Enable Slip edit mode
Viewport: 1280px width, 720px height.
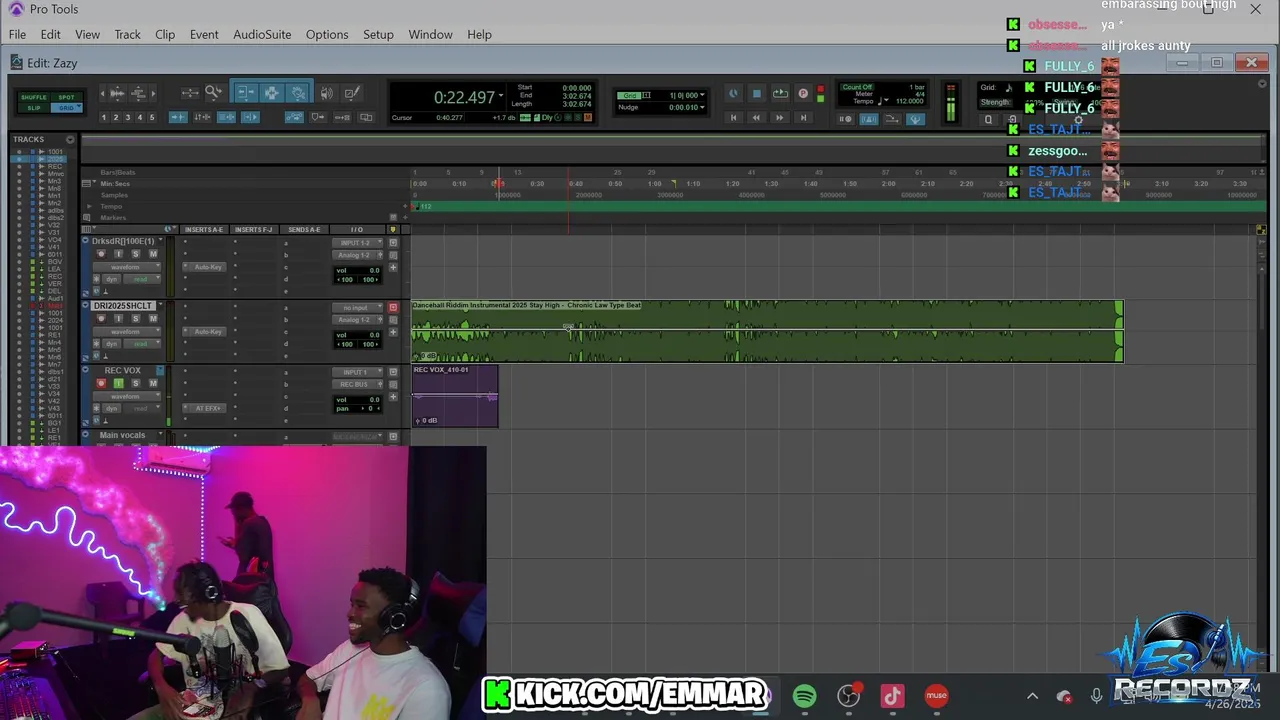[34, 108]
